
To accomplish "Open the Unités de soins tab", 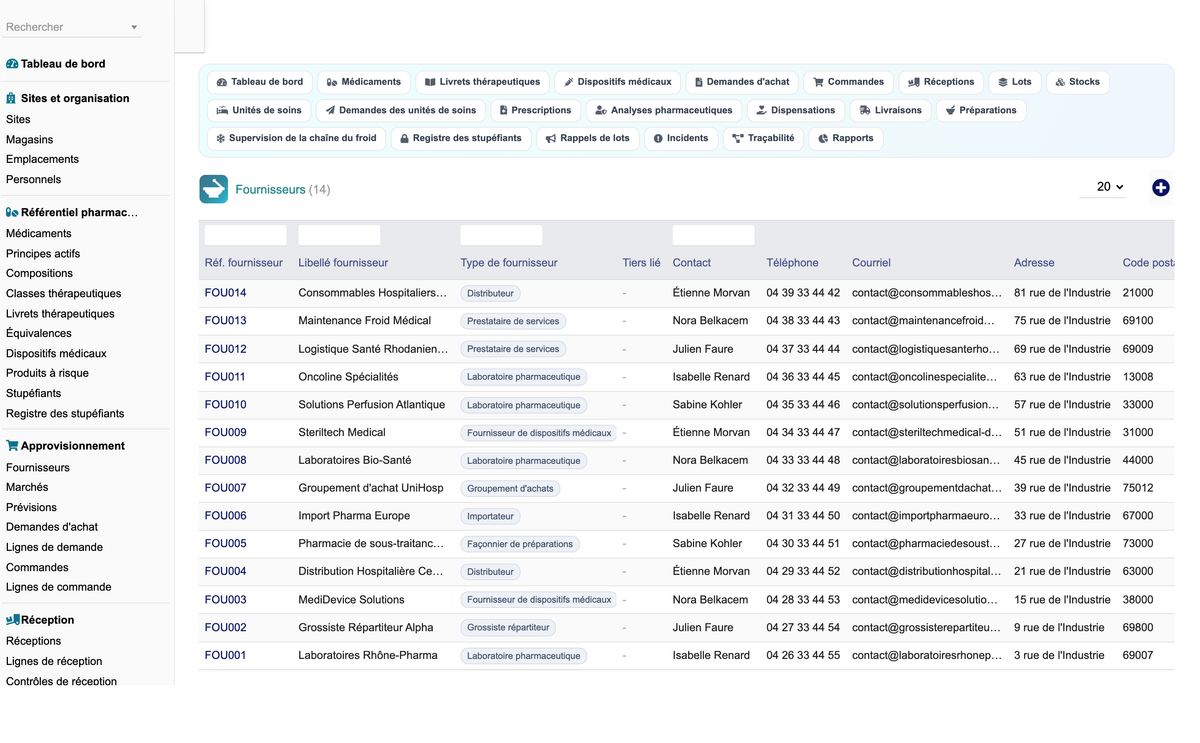I will coord(259,110).
